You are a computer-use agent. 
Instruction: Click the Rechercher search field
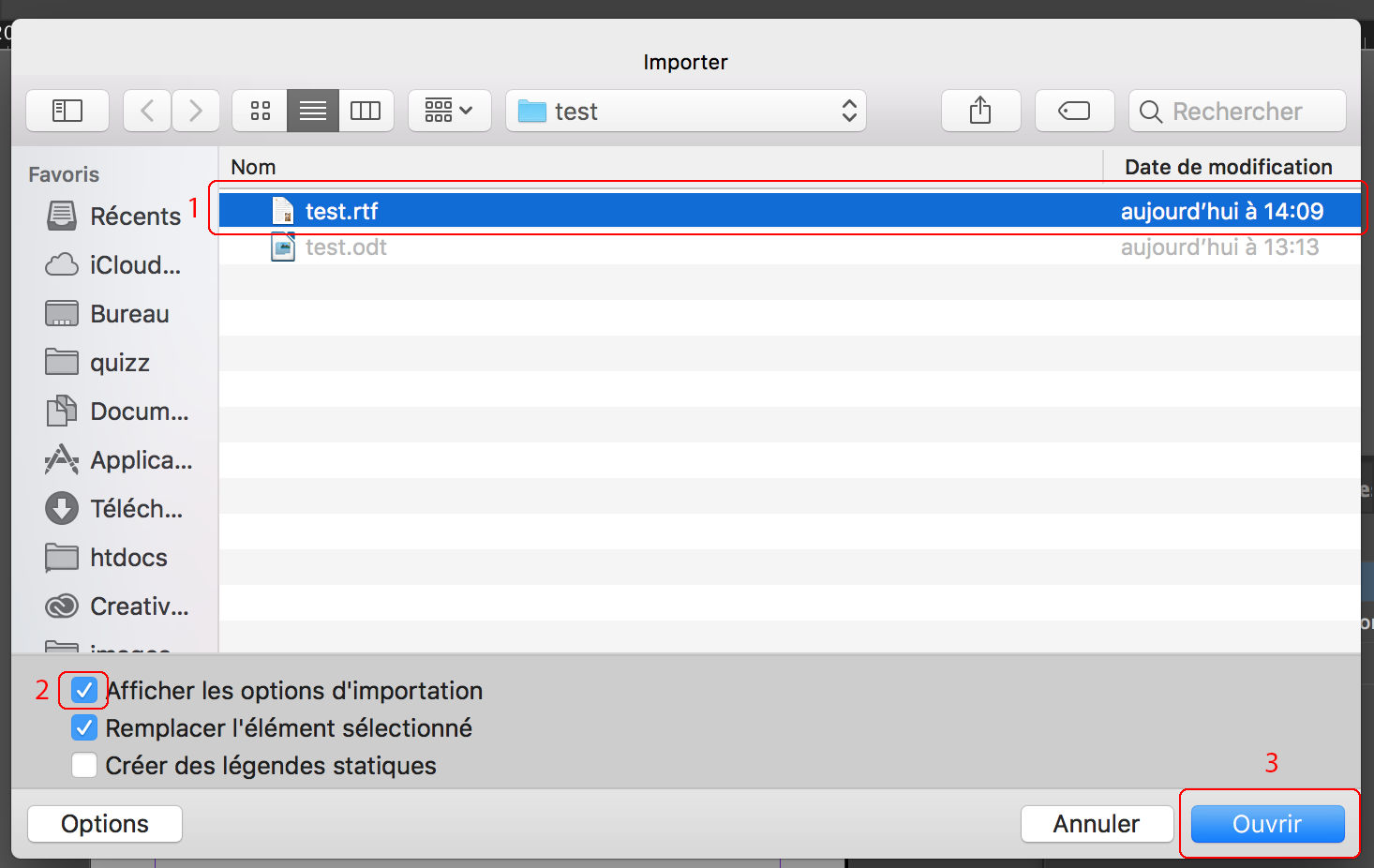[1237, 111]
